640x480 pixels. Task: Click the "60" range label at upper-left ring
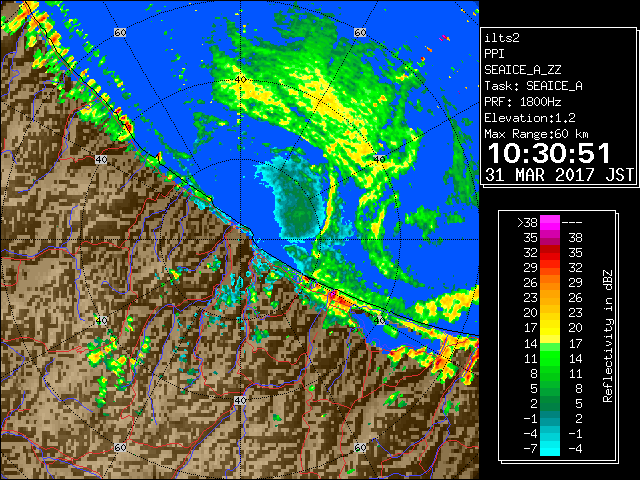[x=120, y=32]
